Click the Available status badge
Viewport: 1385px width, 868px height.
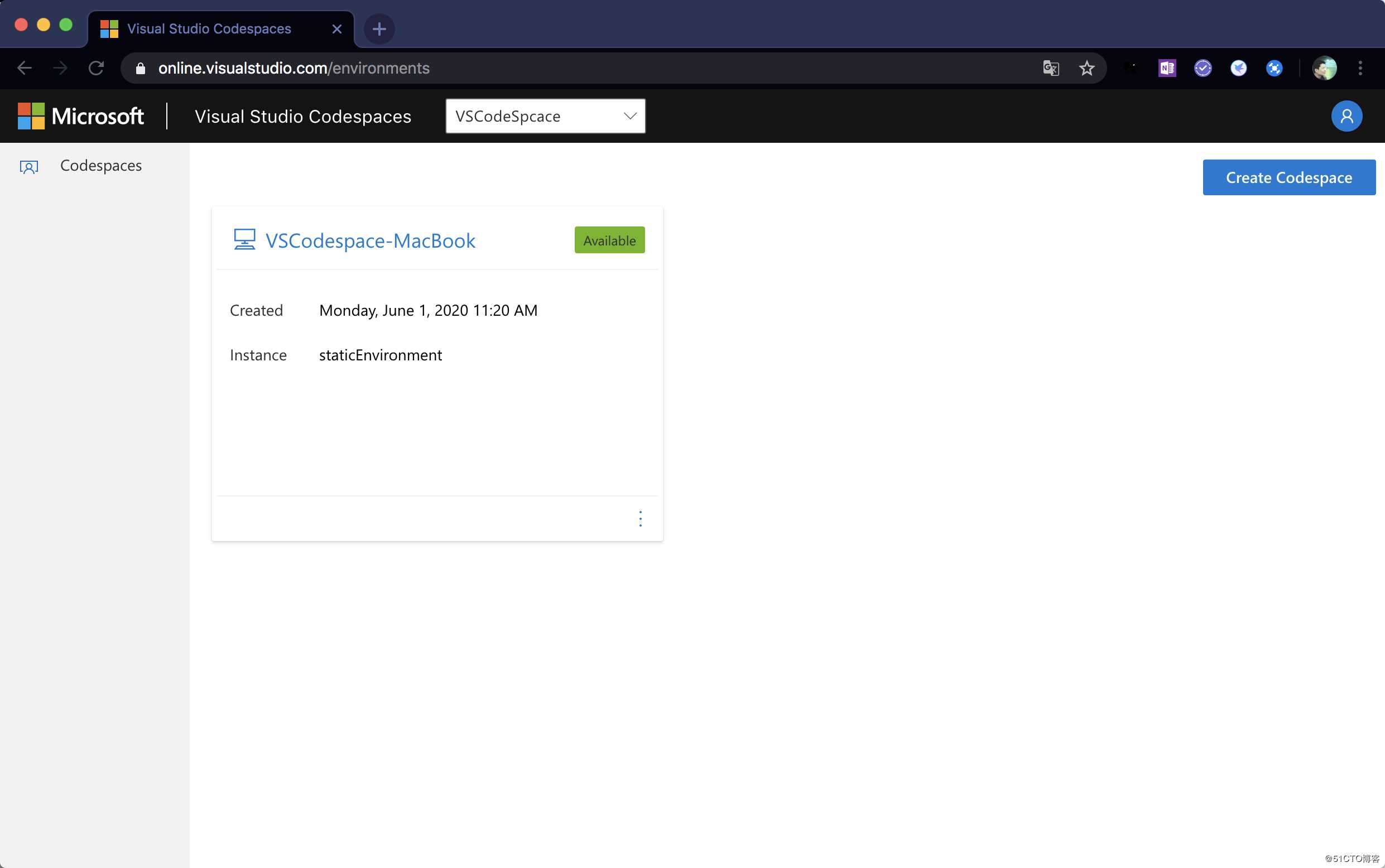tap(609, 240)
